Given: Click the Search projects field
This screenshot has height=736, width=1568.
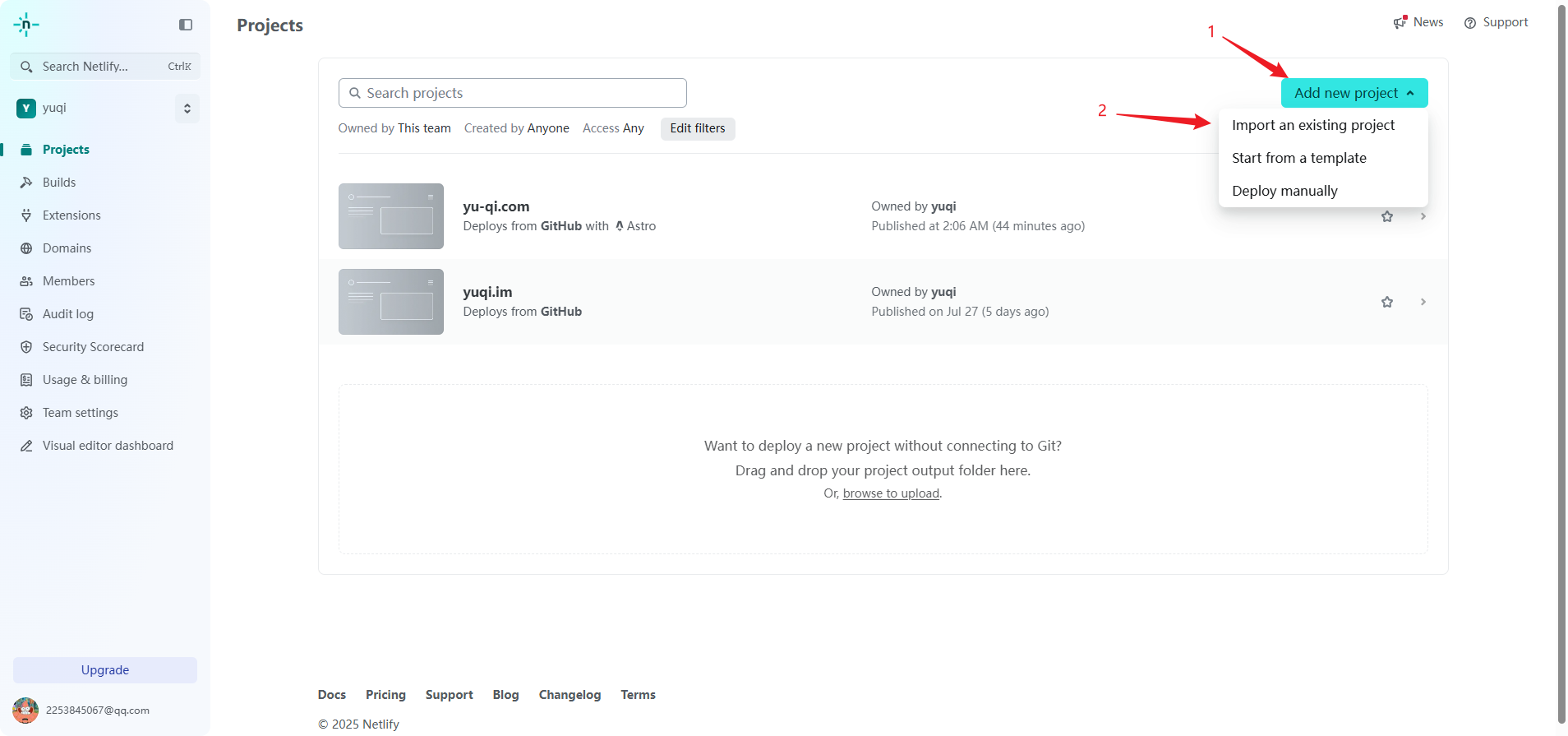Looking at the screenshot, I should pyautogui.click(x=512, y=93).
